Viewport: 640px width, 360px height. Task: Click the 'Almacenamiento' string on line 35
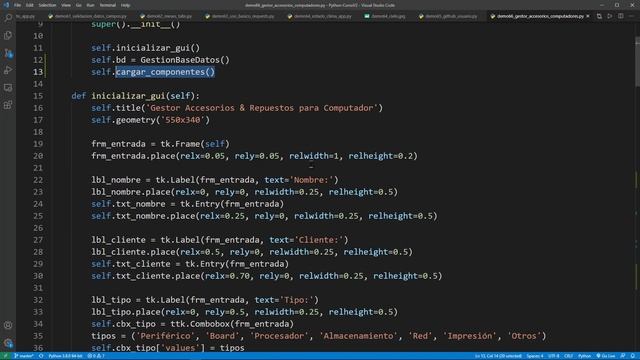pos(358,336)
